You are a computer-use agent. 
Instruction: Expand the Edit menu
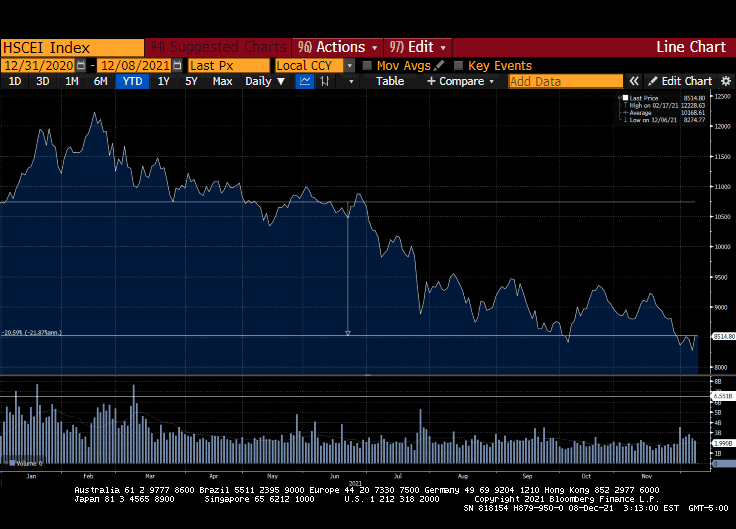pyautogui.click(x=418, y=47)
